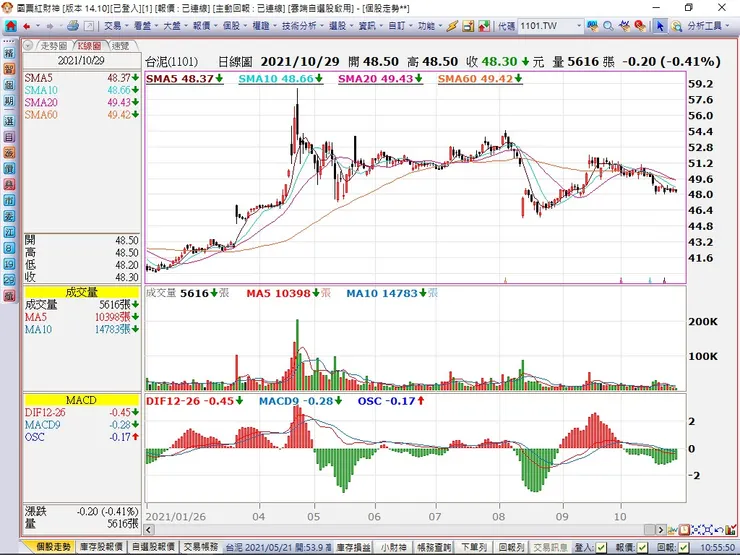Open the 功能 menu dropdown
This screenshot has height=555, width=740.
tap(429, 26)
